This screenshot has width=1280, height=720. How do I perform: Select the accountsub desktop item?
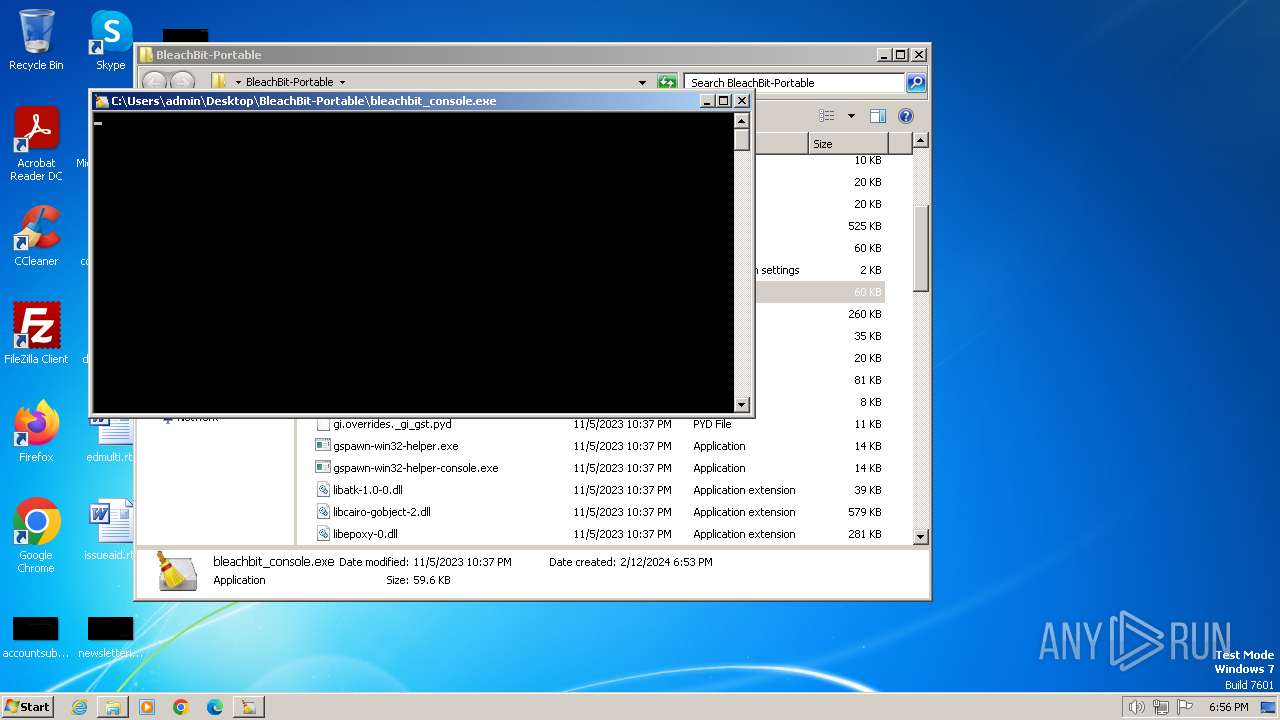[36, 638]
